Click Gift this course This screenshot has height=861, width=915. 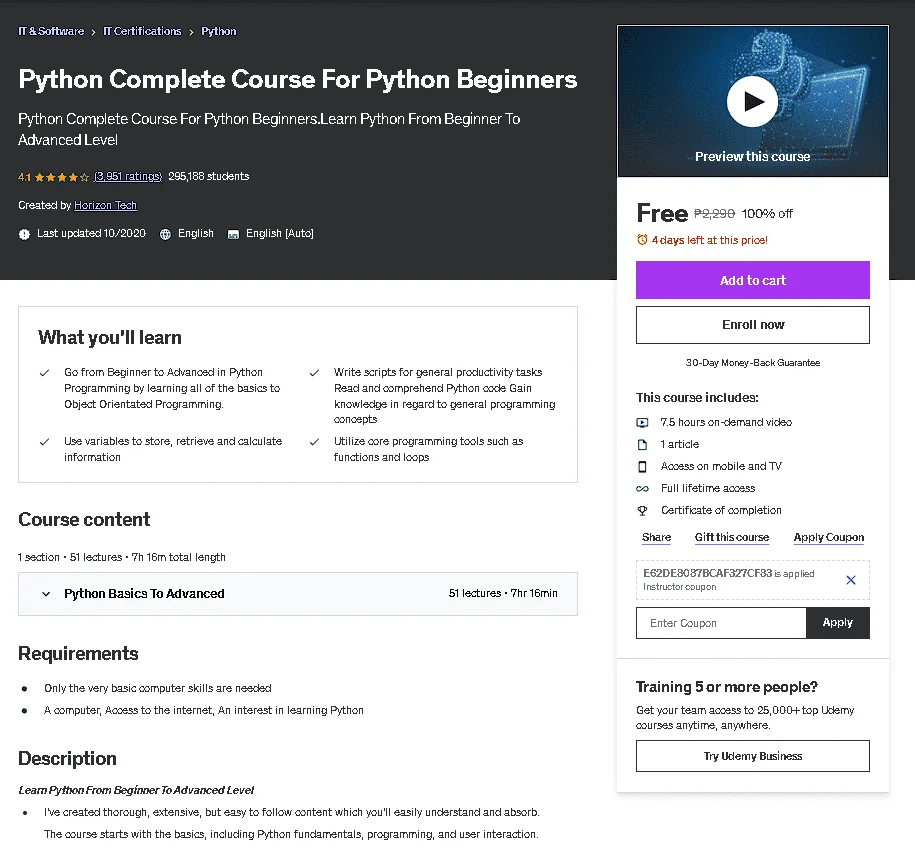pyautogui.click(x=731, y=537)
